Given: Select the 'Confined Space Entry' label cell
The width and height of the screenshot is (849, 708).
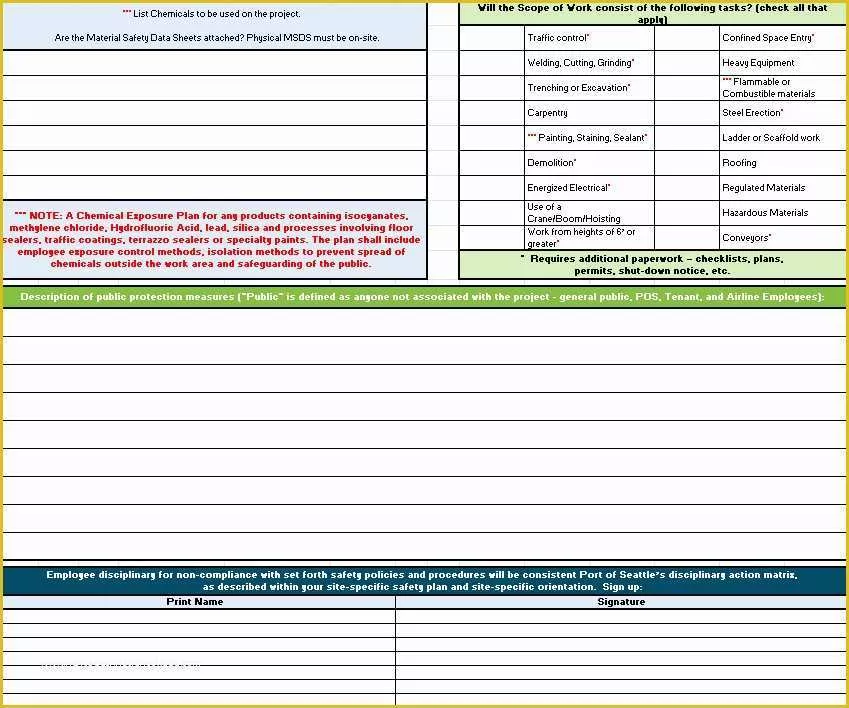Looking at the screenshot, I should (x=782, y=38).
